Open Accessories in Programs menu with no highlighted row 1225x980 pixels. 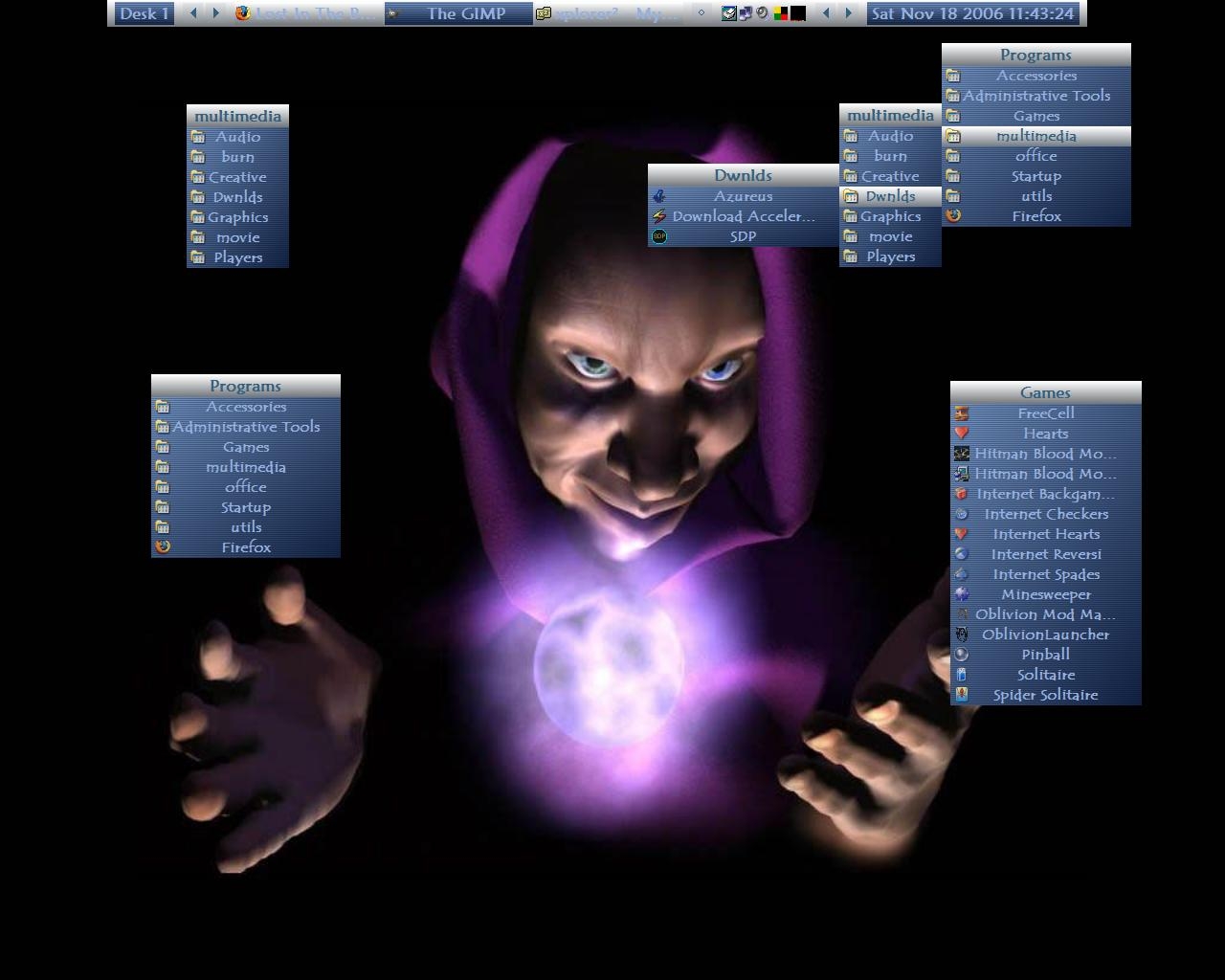(246, 407)
